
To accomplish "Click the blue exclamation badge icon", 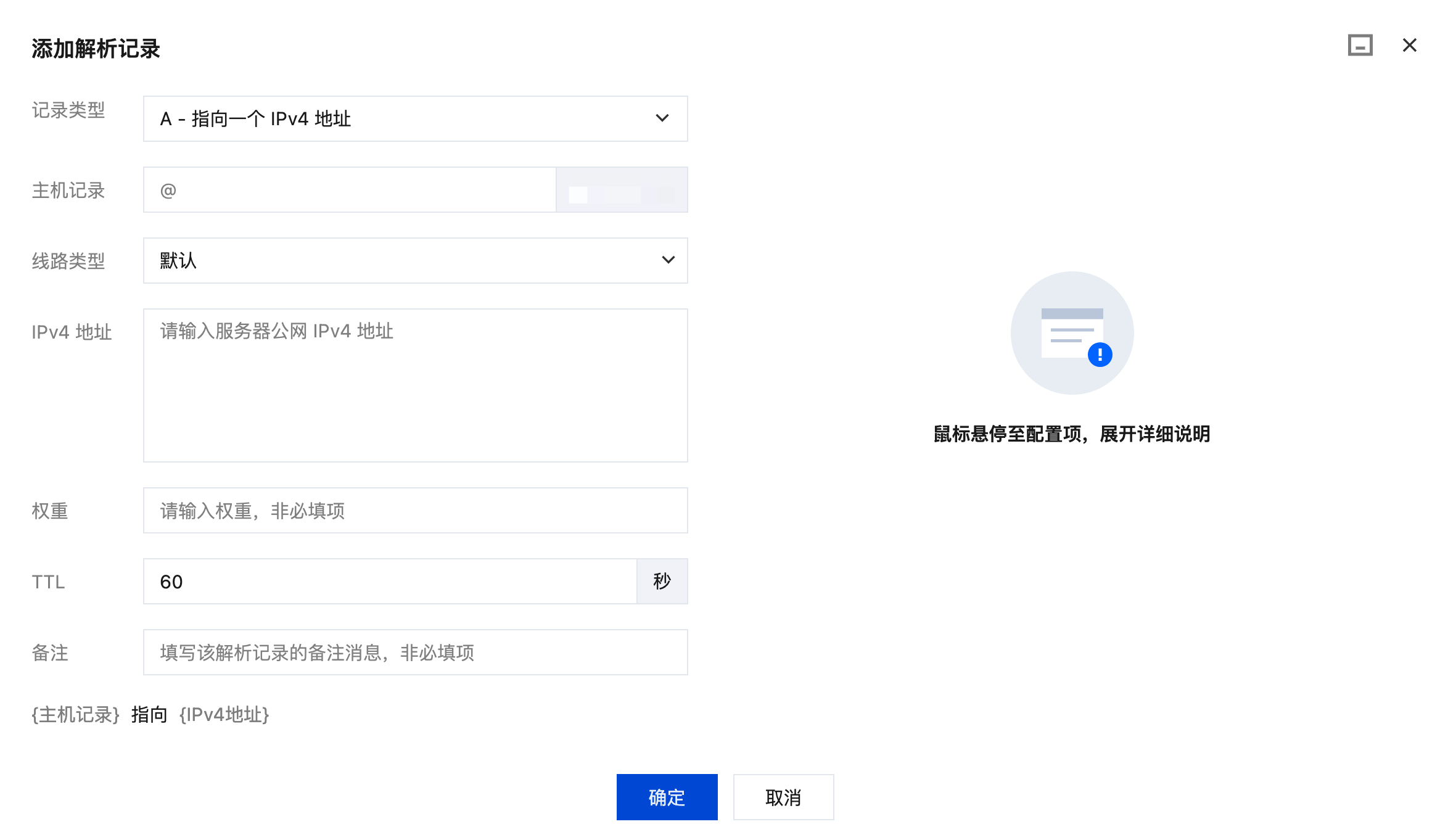I will [1100, 355].
